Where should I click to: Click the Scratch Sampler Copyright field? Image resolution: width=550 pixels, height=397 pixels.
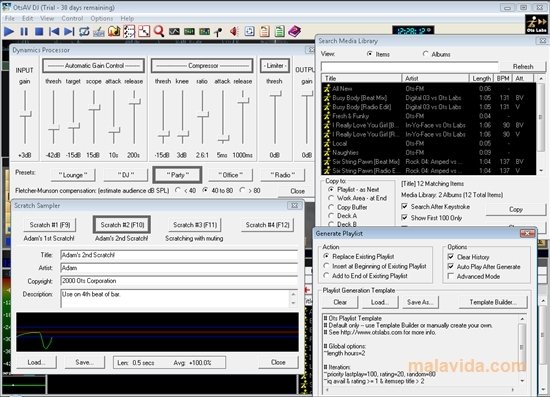[x=179, y=281]
